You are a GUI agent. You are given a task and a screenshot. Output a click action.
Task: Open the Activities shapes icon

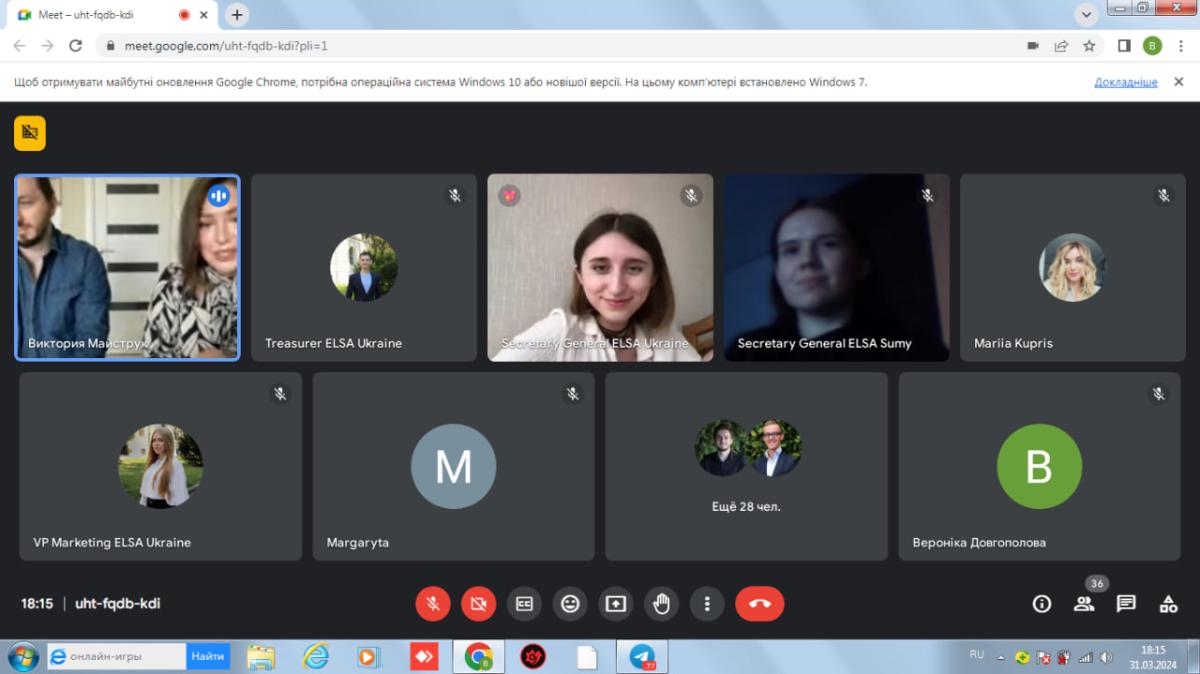coord(1168,604)
